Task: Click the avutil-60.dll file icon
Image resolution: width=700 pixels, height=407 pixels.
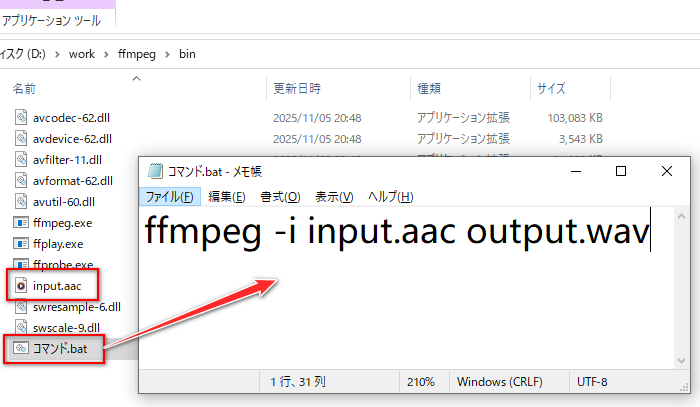Action: 21,201
